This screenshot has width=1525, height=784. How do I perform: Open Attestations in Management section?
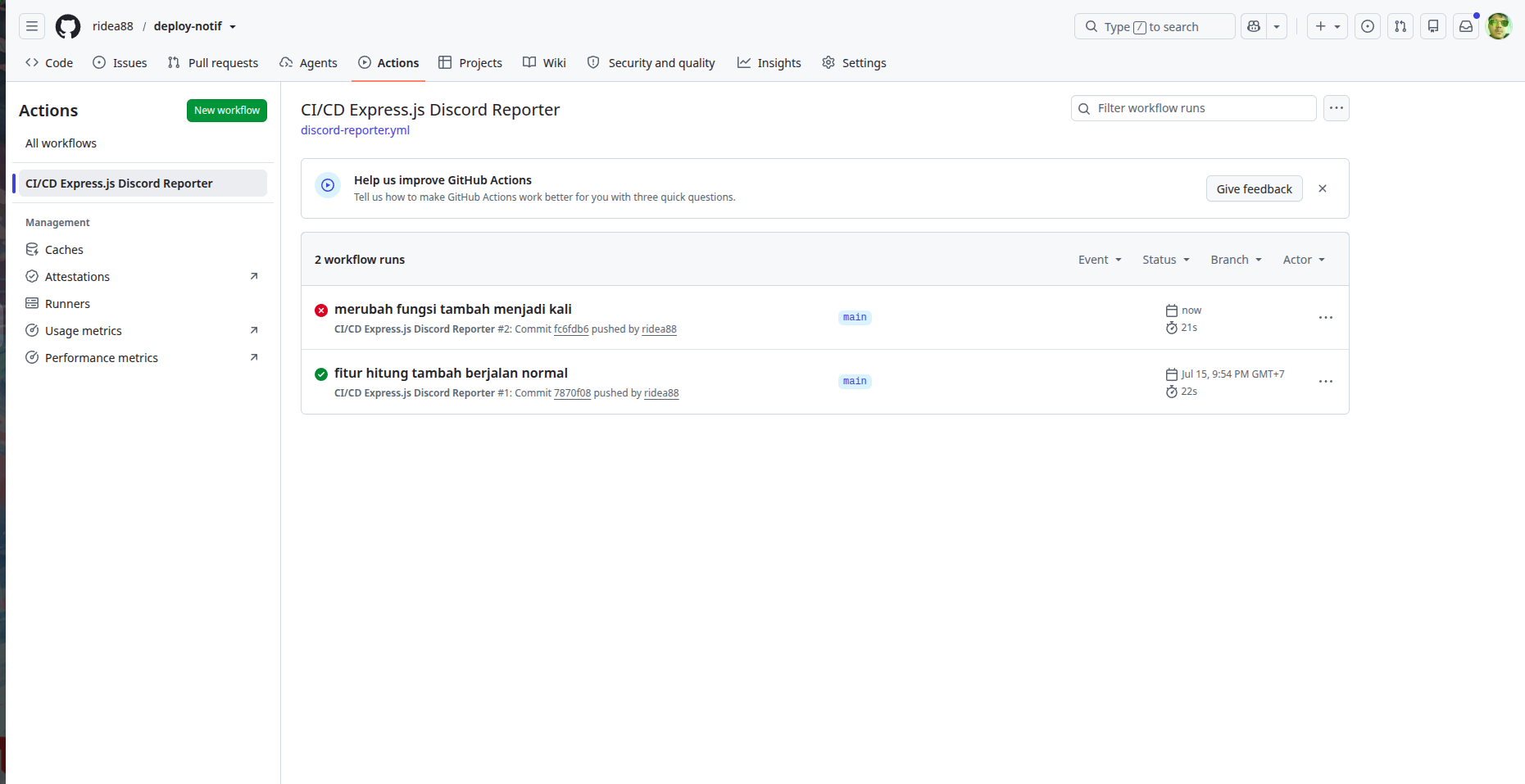(143, 277)
